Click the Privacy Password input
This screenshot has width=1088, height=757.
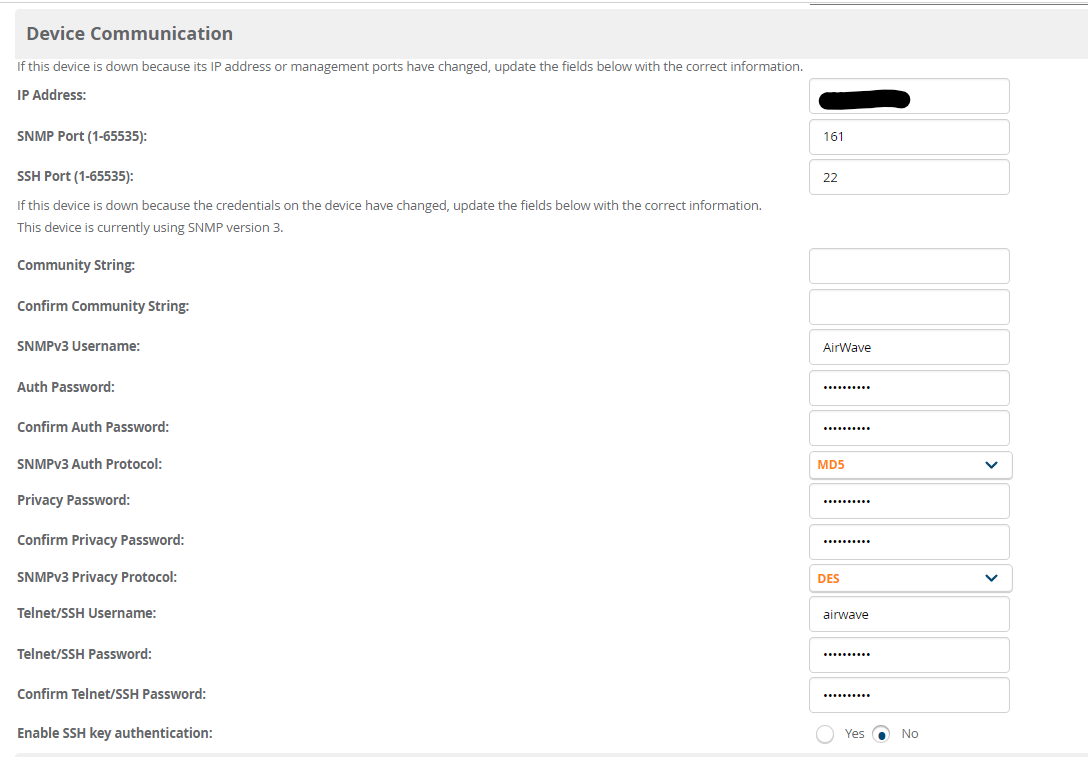click(x=909, y=501)
